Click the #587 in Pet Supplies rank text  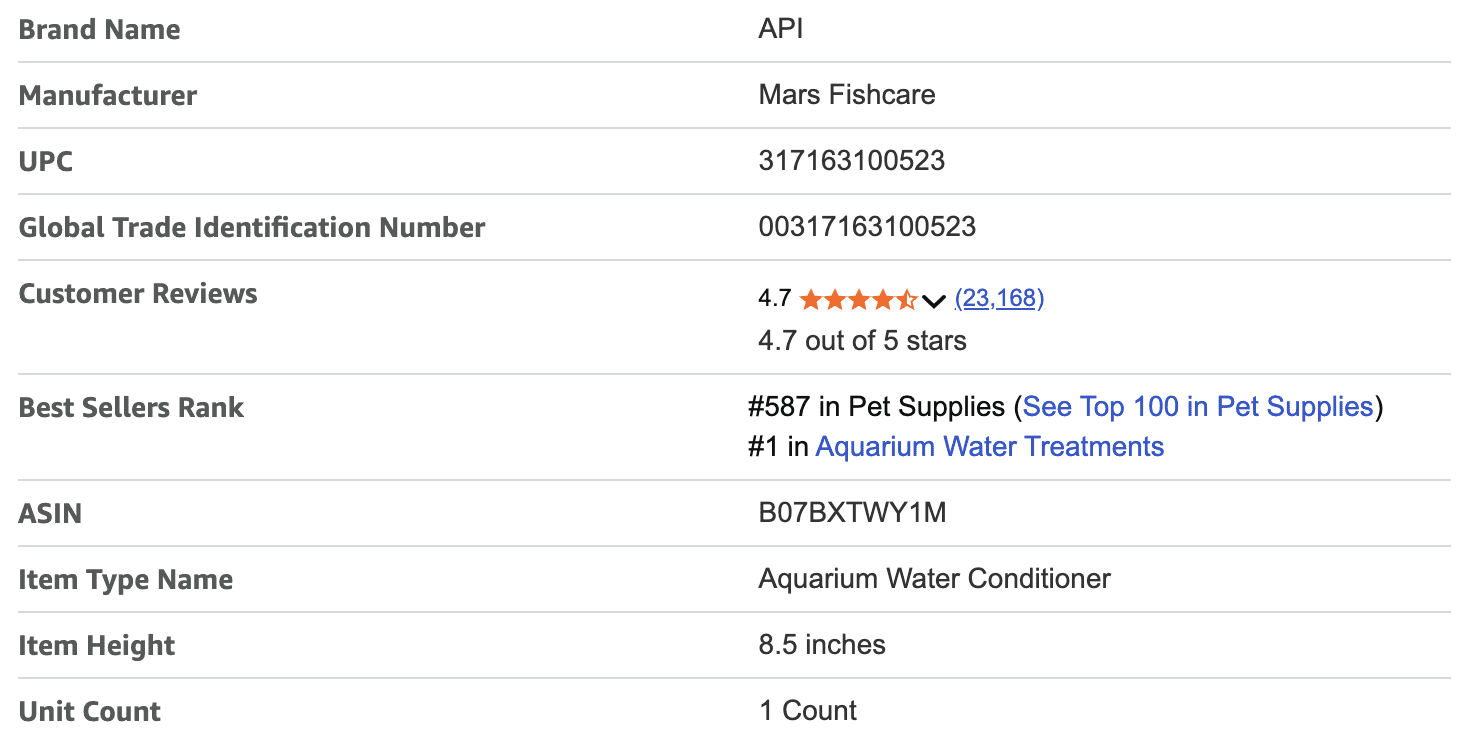[876, 407]
